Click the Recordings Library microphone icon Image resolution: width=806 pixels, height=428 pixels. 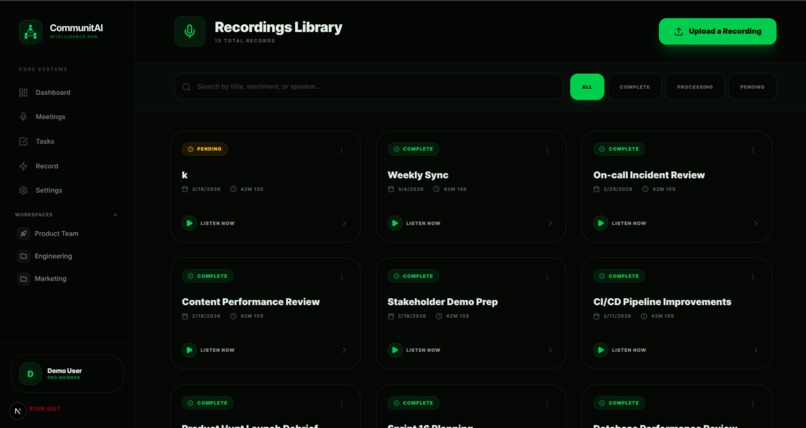(190, 31)
